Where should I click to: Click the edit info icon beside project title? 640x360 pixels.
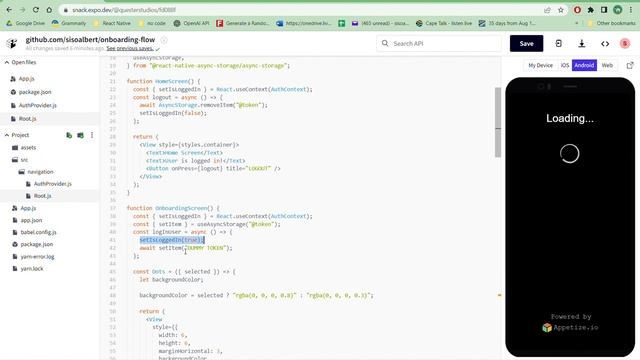click(x=164, y=40)
